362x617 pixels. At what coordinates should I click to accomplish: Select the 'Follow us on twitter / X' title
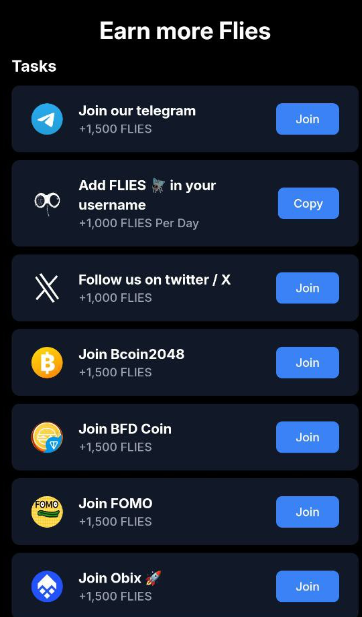pos(155,280)
